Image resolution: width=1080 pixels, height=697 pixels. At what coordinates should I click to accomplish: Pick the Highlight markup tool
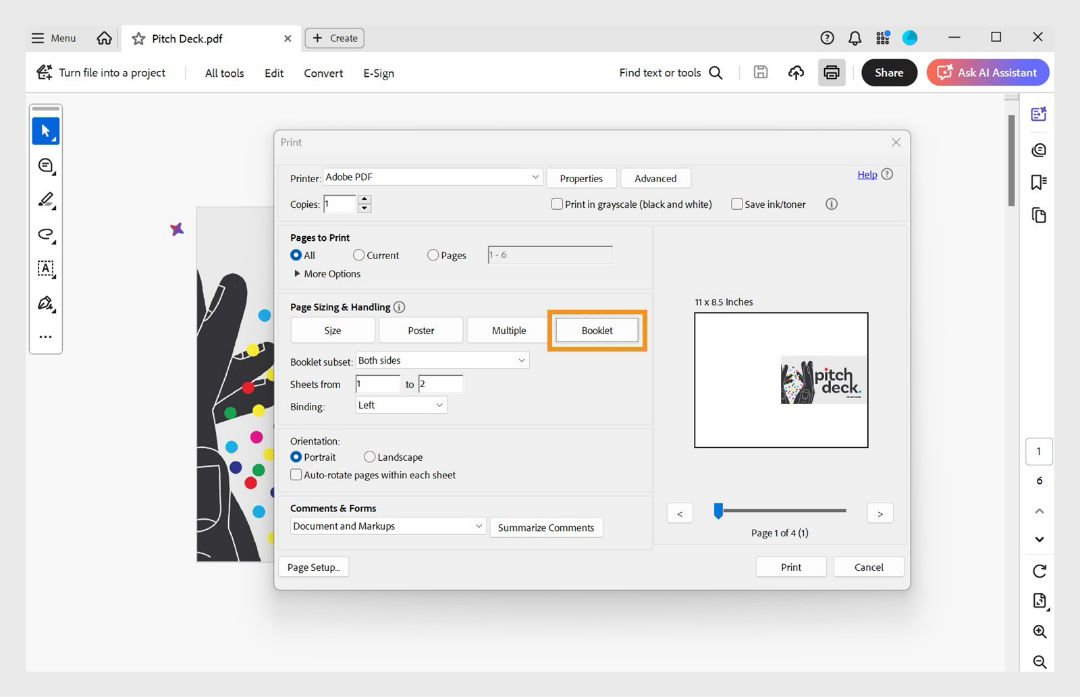point(46,200)
